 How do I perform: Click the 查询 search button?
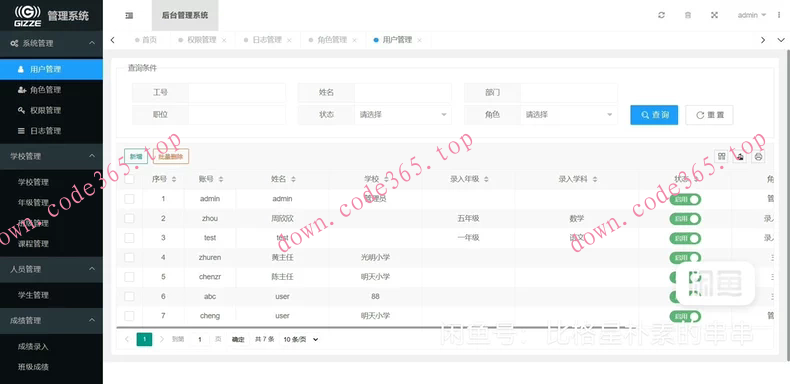pos(654,115)
